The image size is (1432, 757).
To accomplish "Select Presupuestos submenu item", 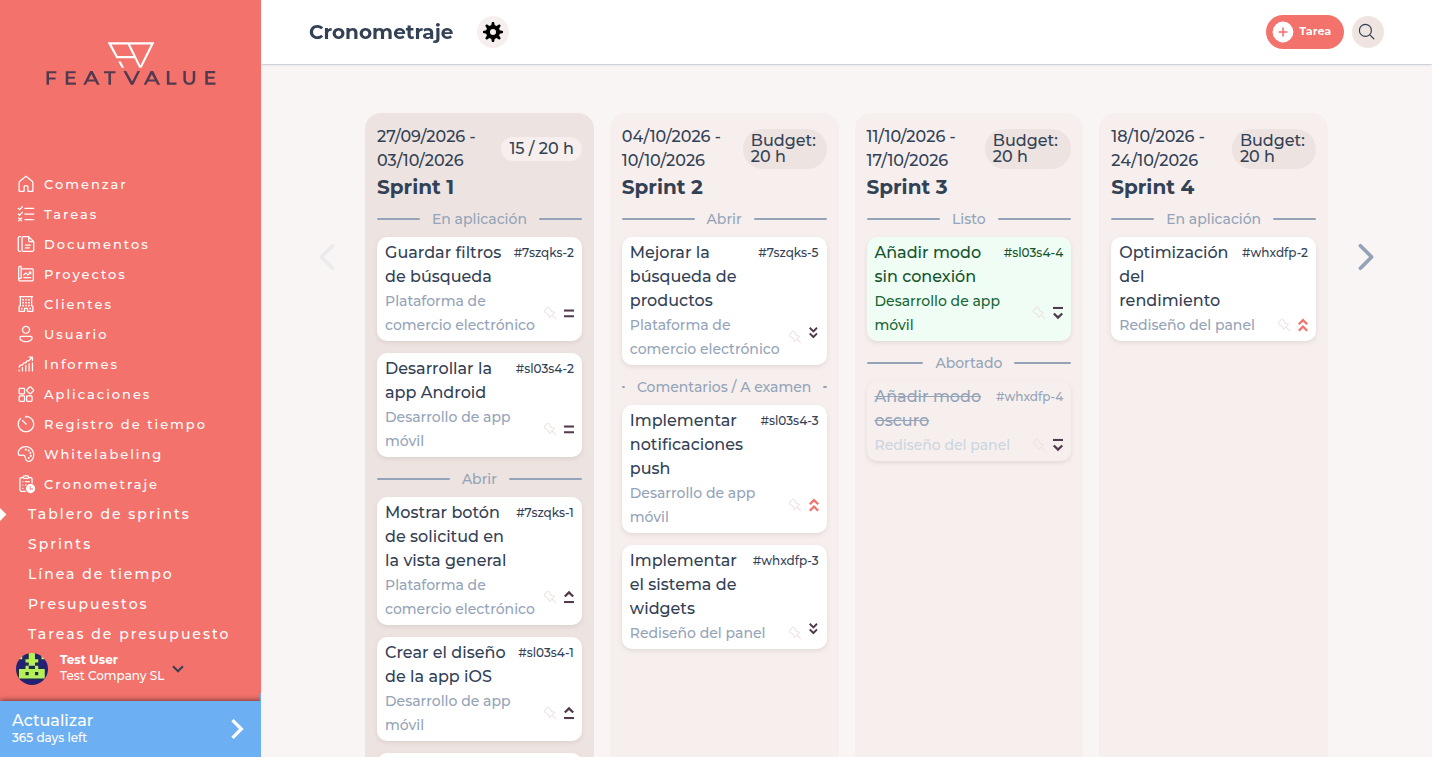I will click(x=87, y=604).
